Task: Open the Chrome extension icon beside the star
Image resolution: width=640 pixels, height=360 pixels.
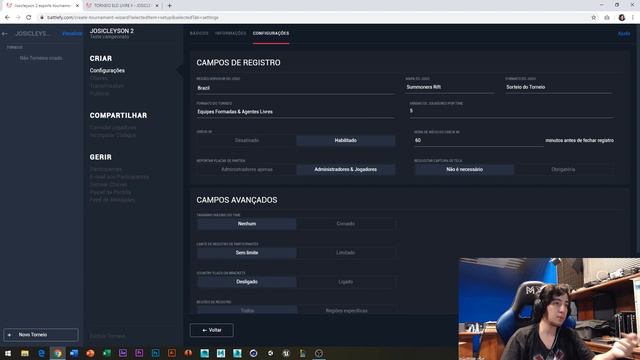Action: 607,18
